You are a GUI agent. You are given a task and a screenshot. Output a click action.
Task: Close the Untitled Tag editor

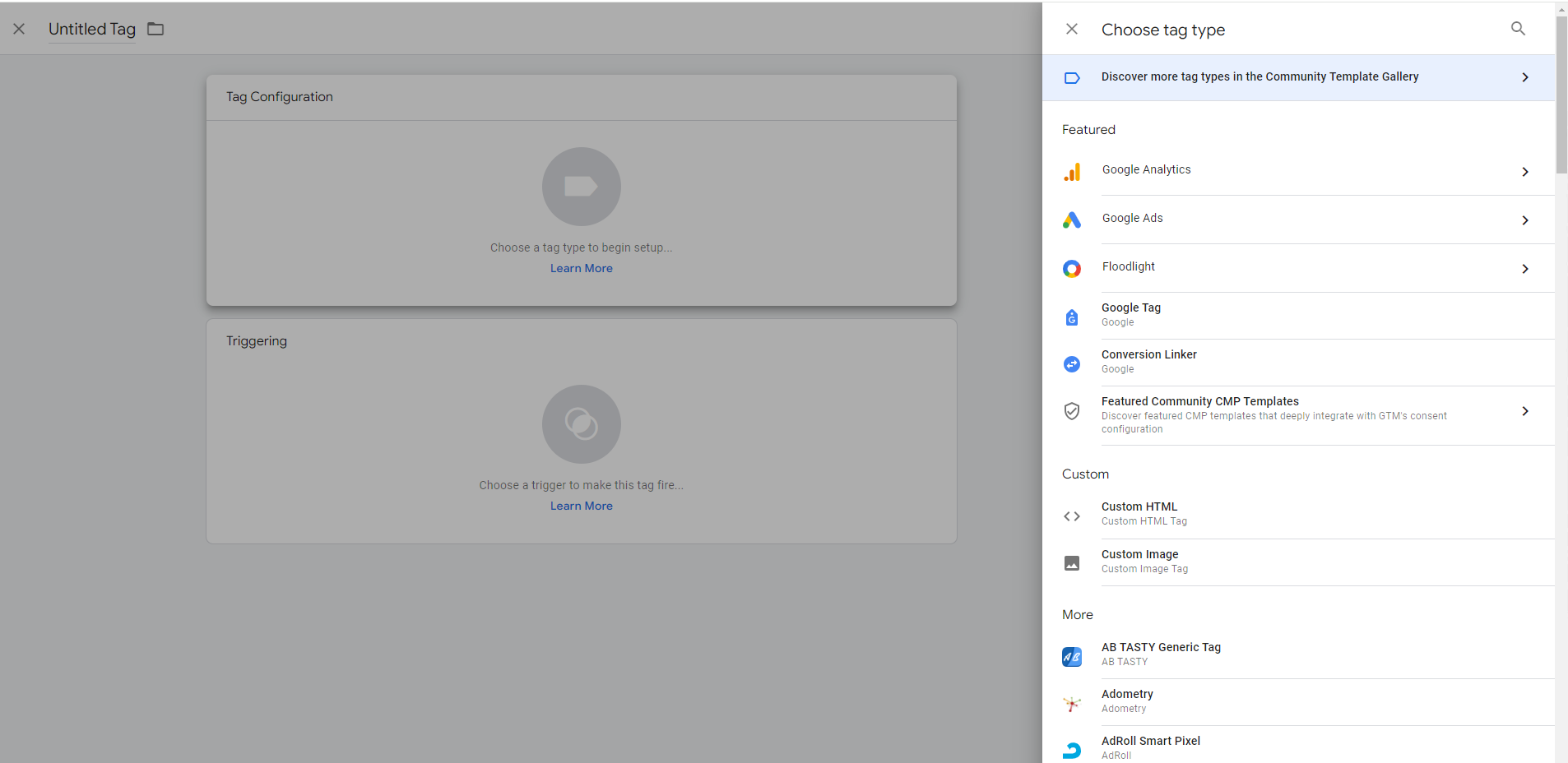coord(19,29)
